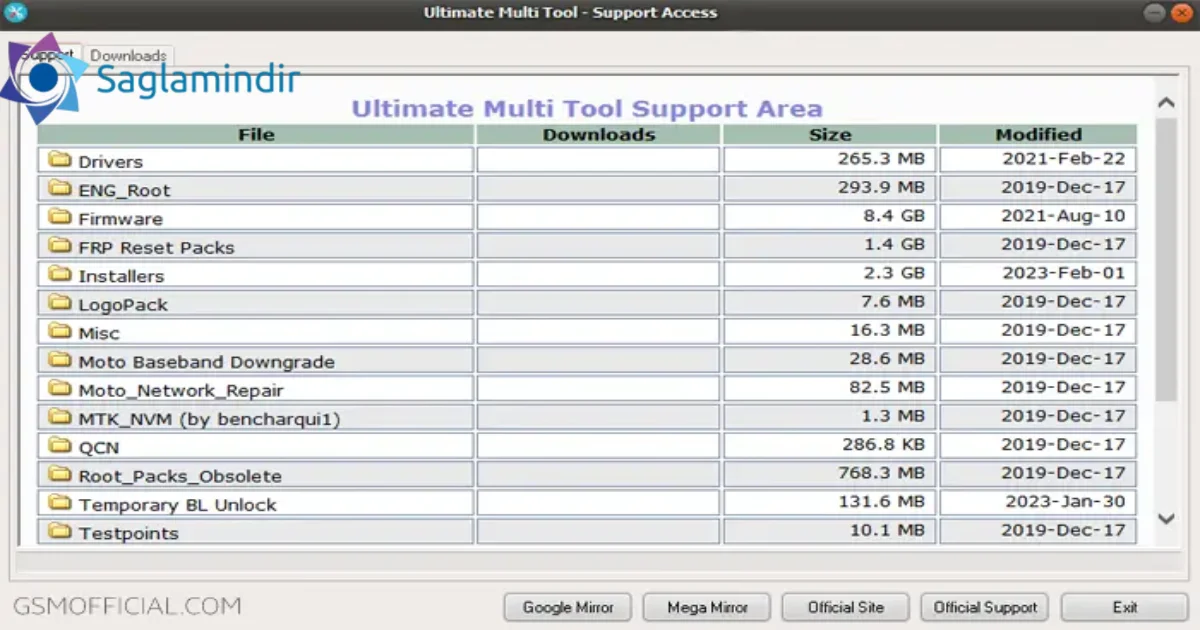Click the 2023-Jan-30 modified date
Viewport: 1200px width, 630px height.
(x=1065, y=501)
